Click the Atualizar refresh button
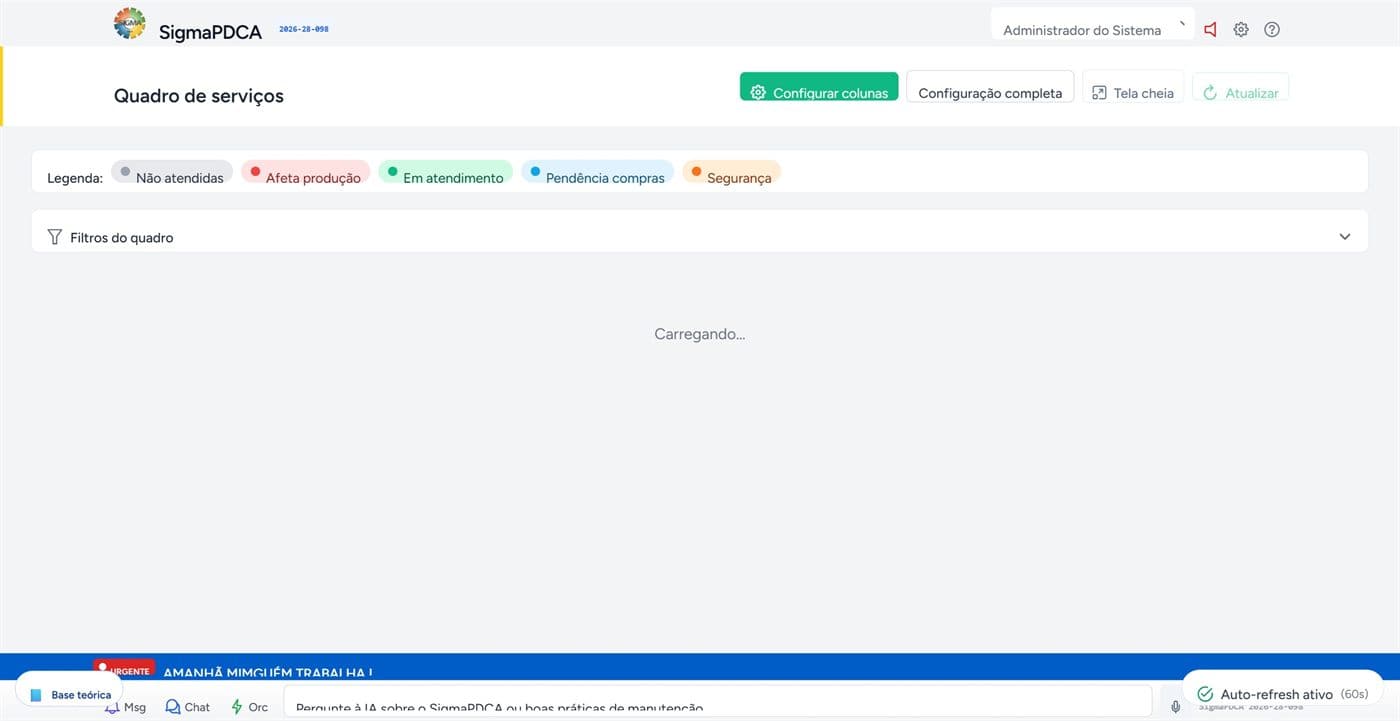 click(x=1240, y=87)
